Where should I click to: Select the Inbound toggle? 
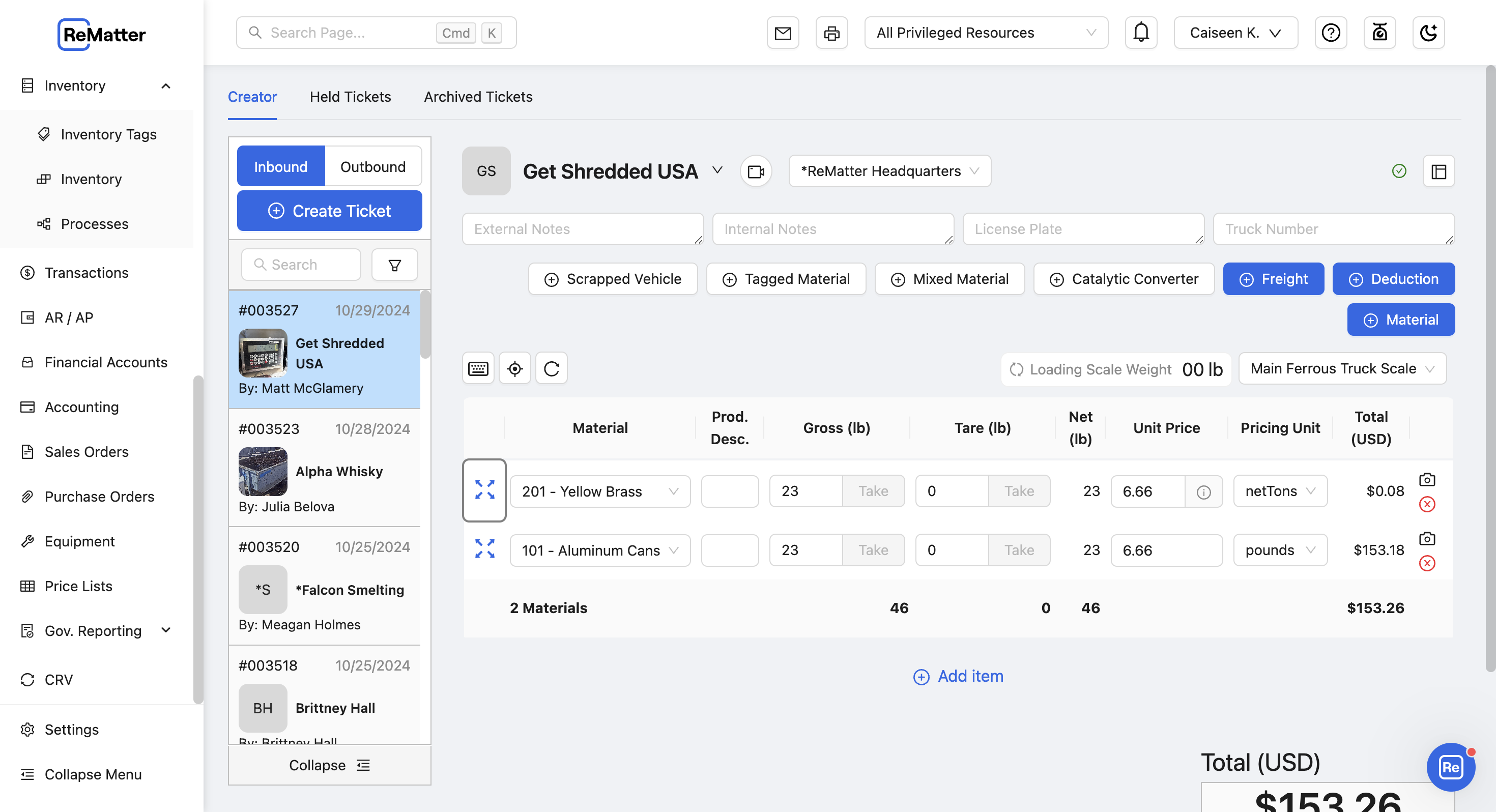280,167
